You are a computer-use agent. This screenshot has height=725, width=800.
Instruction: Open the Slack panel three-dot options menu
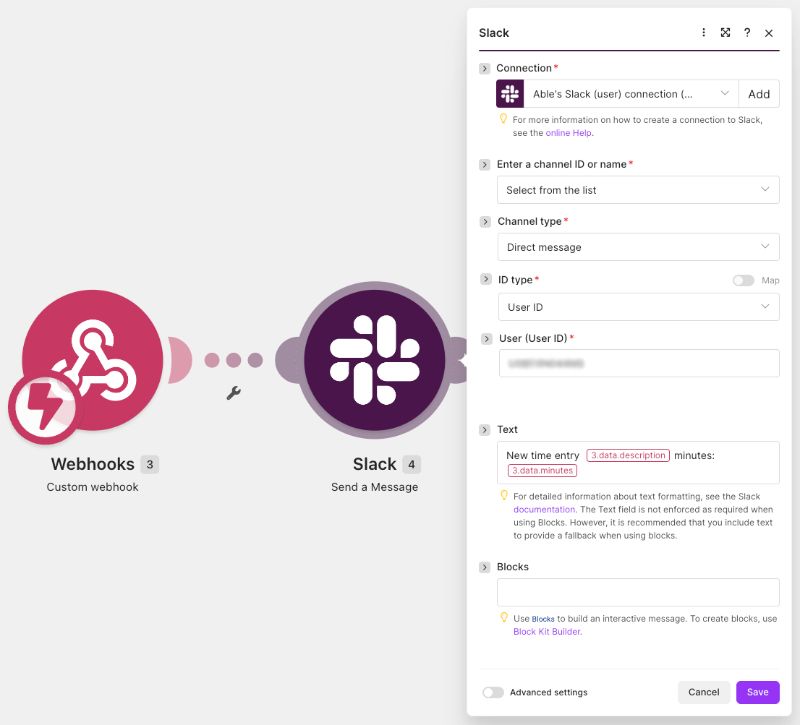704,33
